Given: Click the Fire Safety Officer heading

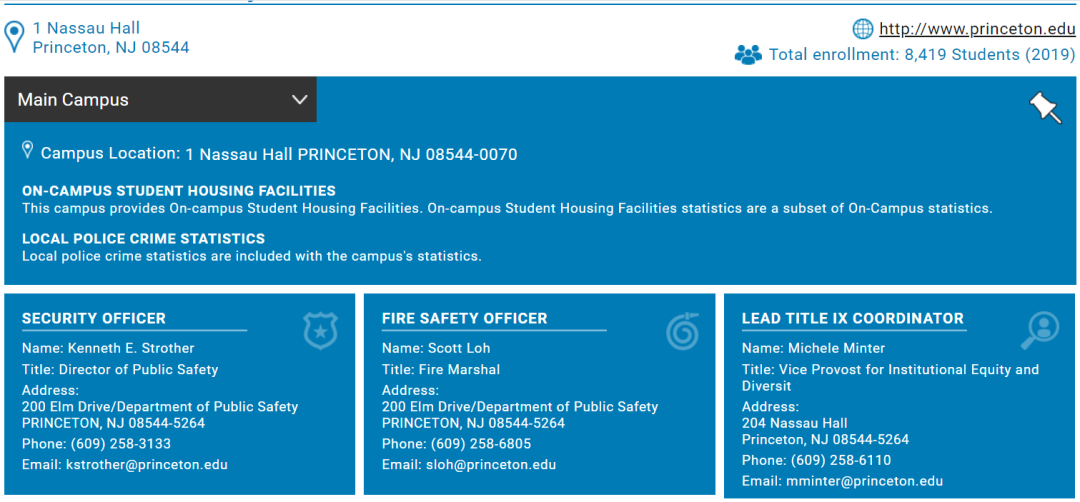Looking at the screenshot, I should pos(464,319).
